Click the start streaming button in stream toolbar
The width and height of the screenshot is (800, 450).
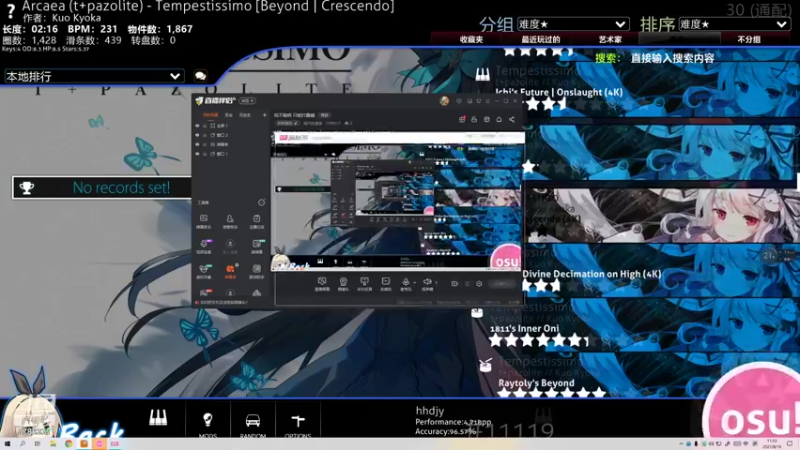click(x=502, y=284)
